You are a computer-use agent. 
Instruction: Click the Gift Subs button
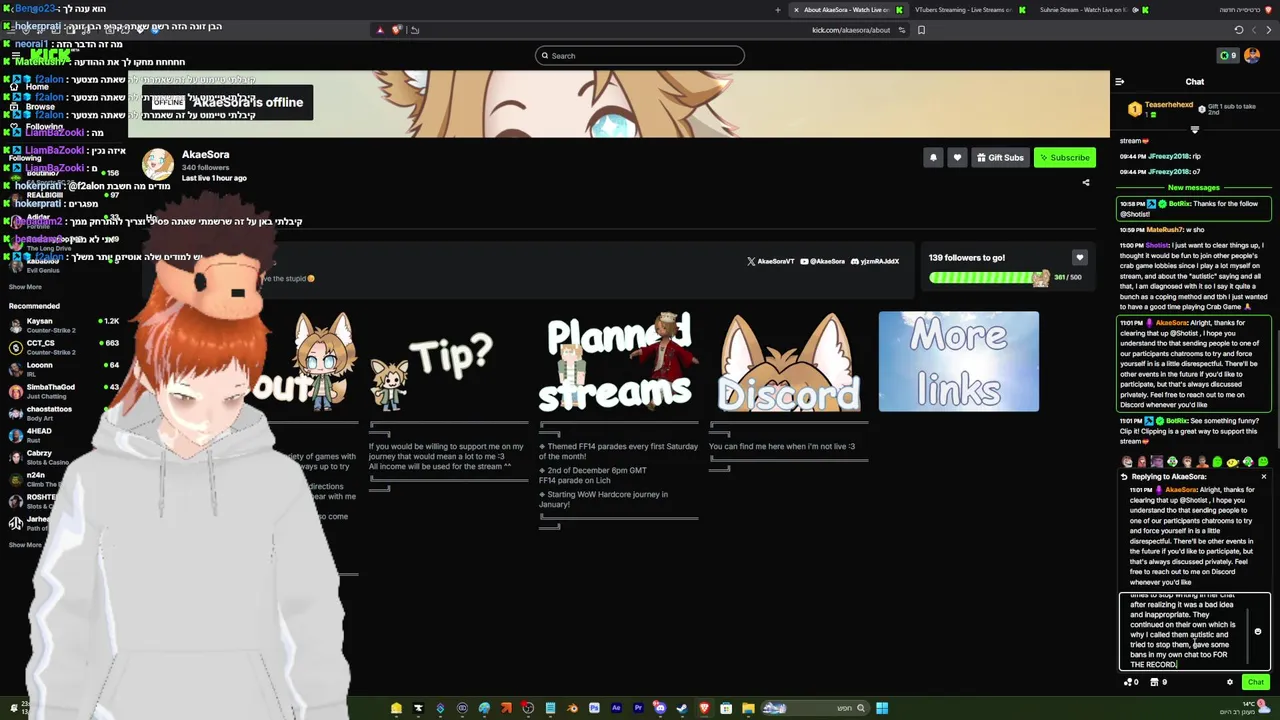pos(1000,157)
